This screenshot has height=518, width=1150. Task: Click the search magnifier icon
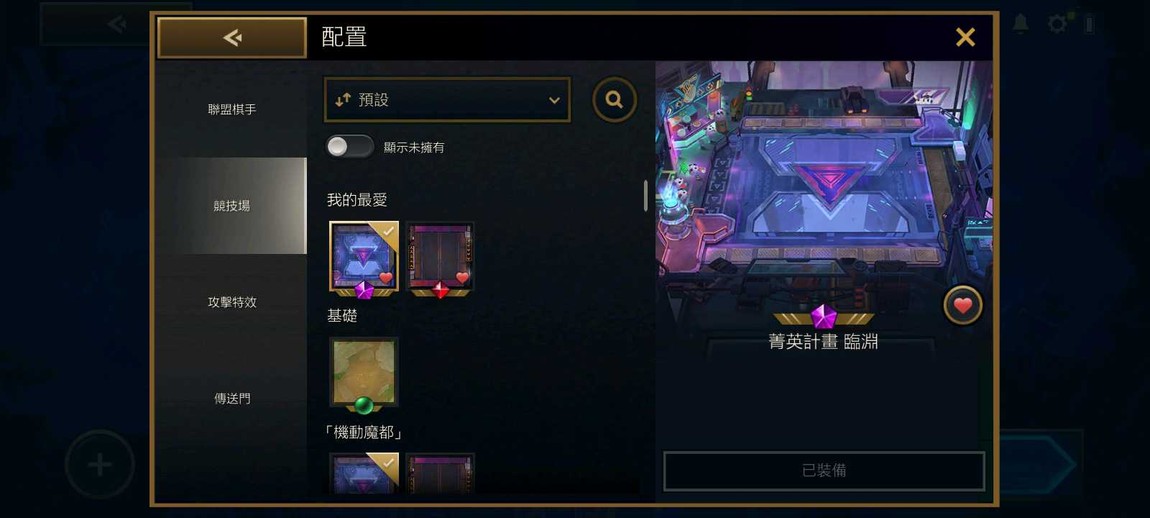(615, 100)
